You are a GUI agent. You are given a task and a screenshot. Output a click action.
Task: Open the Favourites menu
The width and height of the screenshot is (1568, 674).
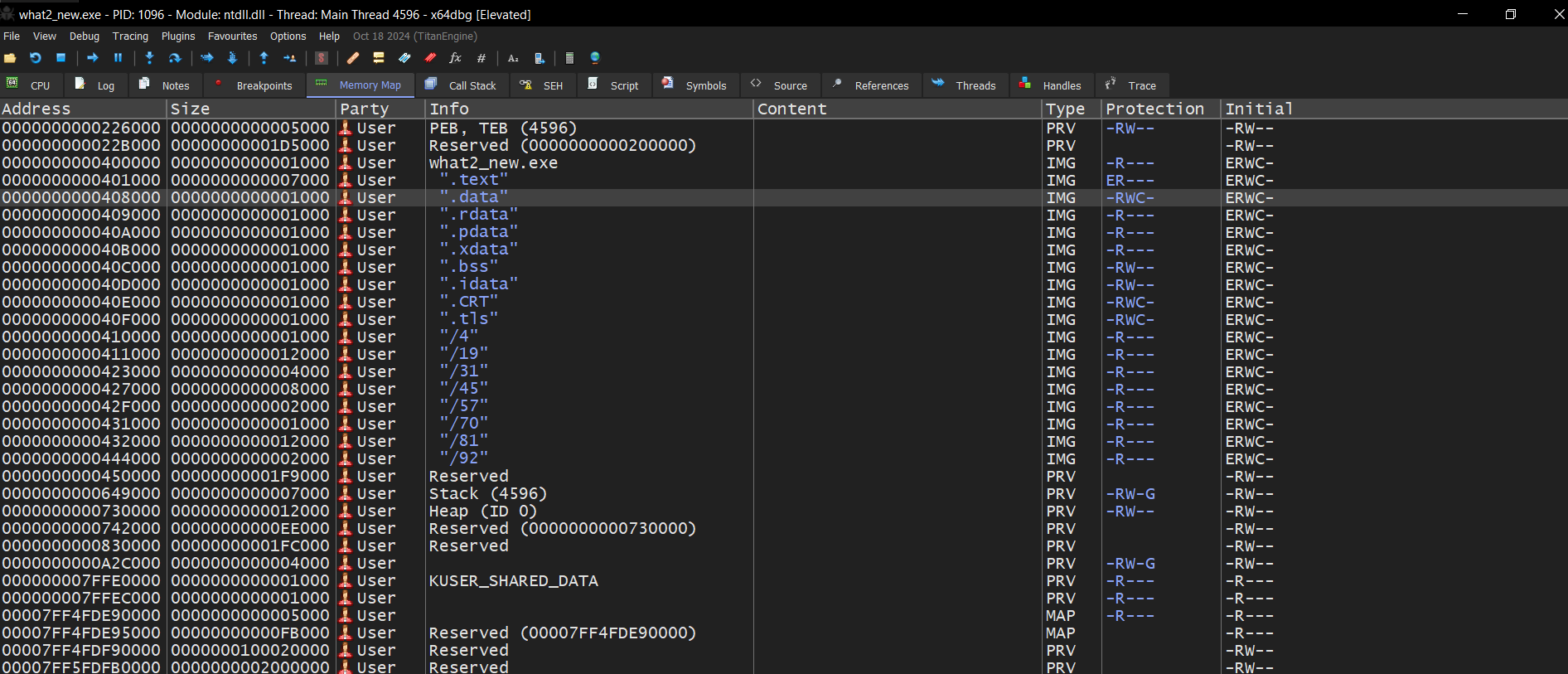pos(232,36)
